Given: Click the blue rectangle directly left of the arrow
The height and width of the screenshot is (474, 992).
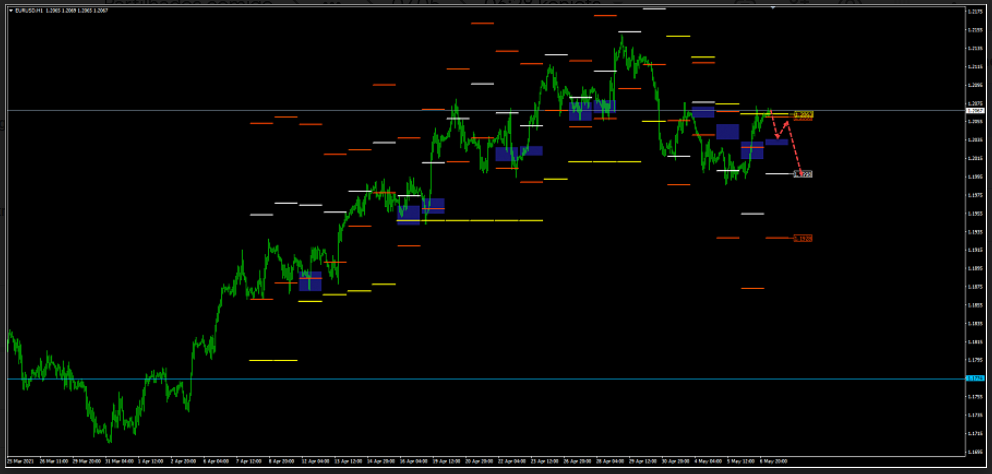Looking at the screenshot, I should 776,142.
